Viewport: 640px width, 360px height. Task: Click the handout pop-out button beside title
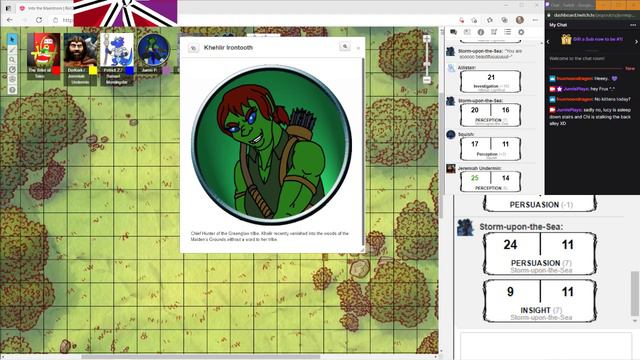click(193, 48)
